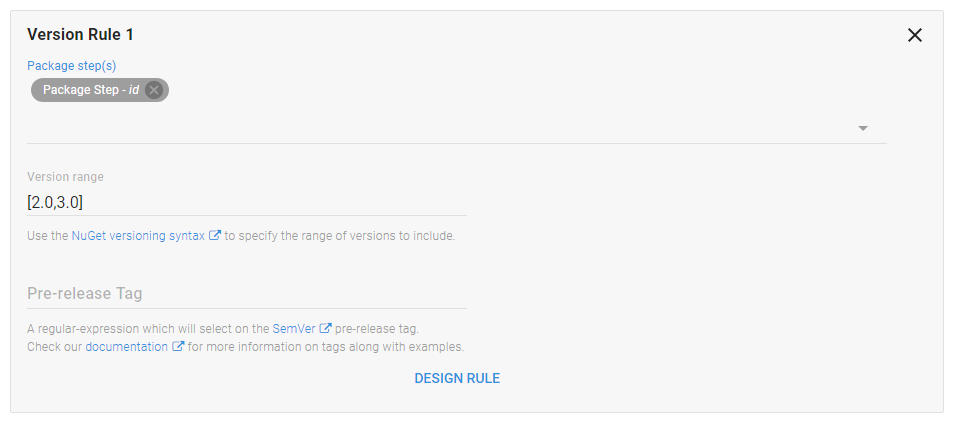Viewport: 954px width, 423px height.
Task: Open the documentation link
Action: (x=127, y=347)
